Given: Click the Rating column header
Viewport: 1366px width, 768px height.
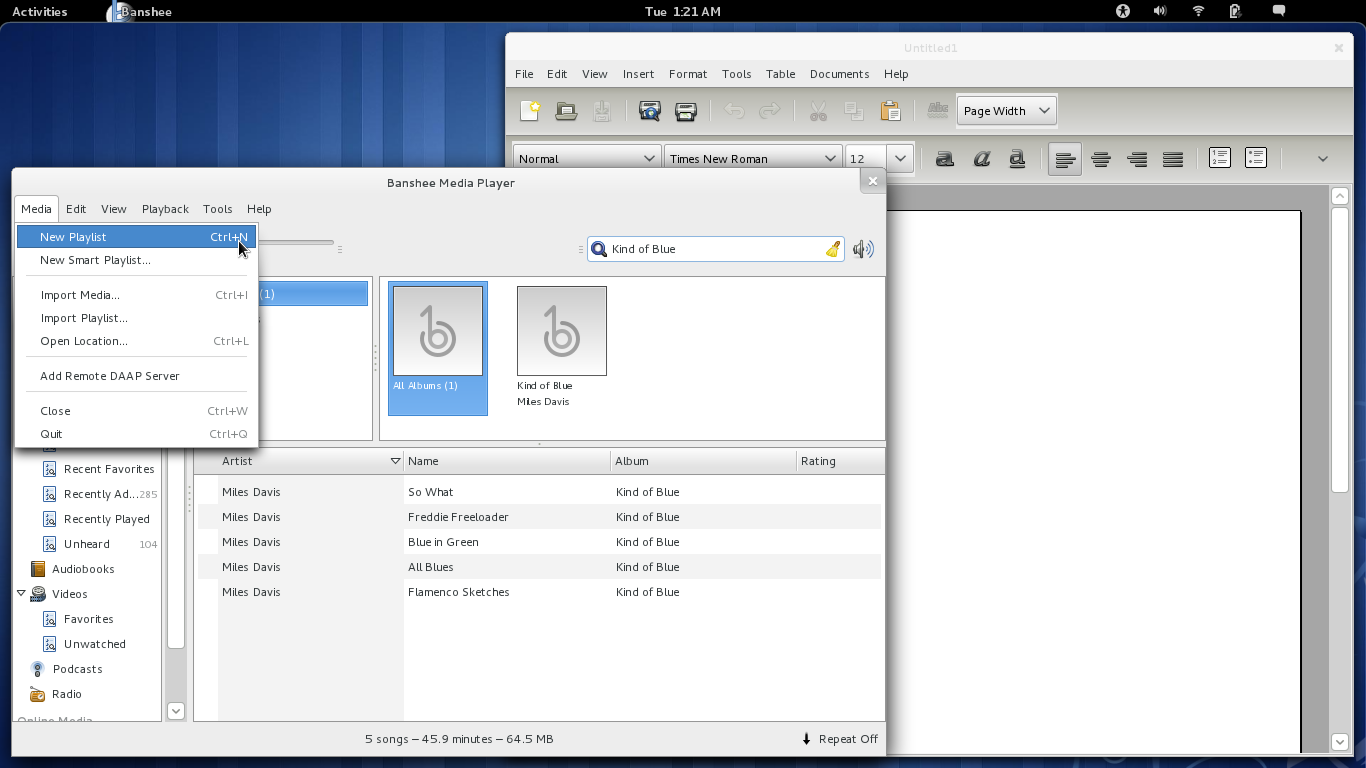Looking at the screenshot, I should click(840, 461).
